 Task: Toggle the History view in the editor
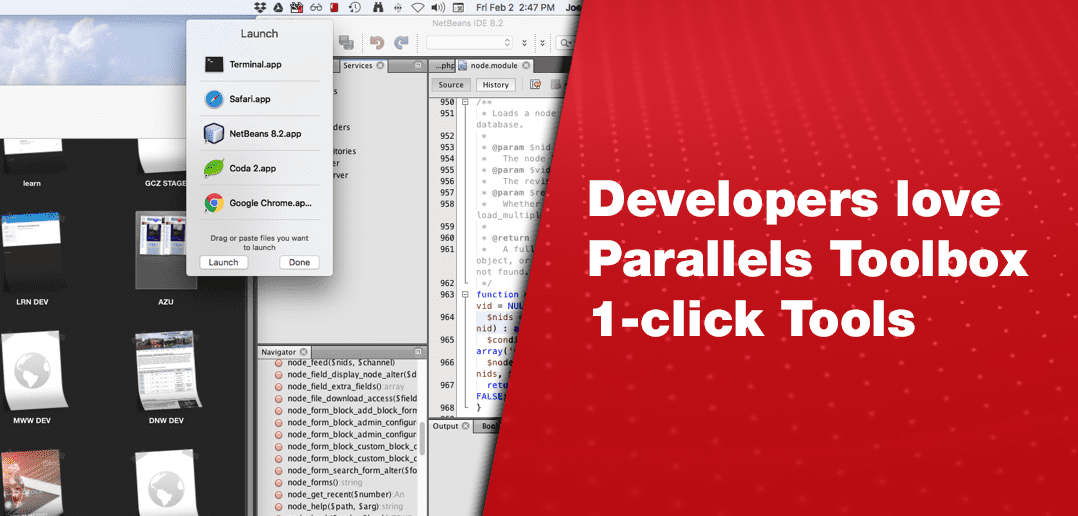tap(496, 85)
